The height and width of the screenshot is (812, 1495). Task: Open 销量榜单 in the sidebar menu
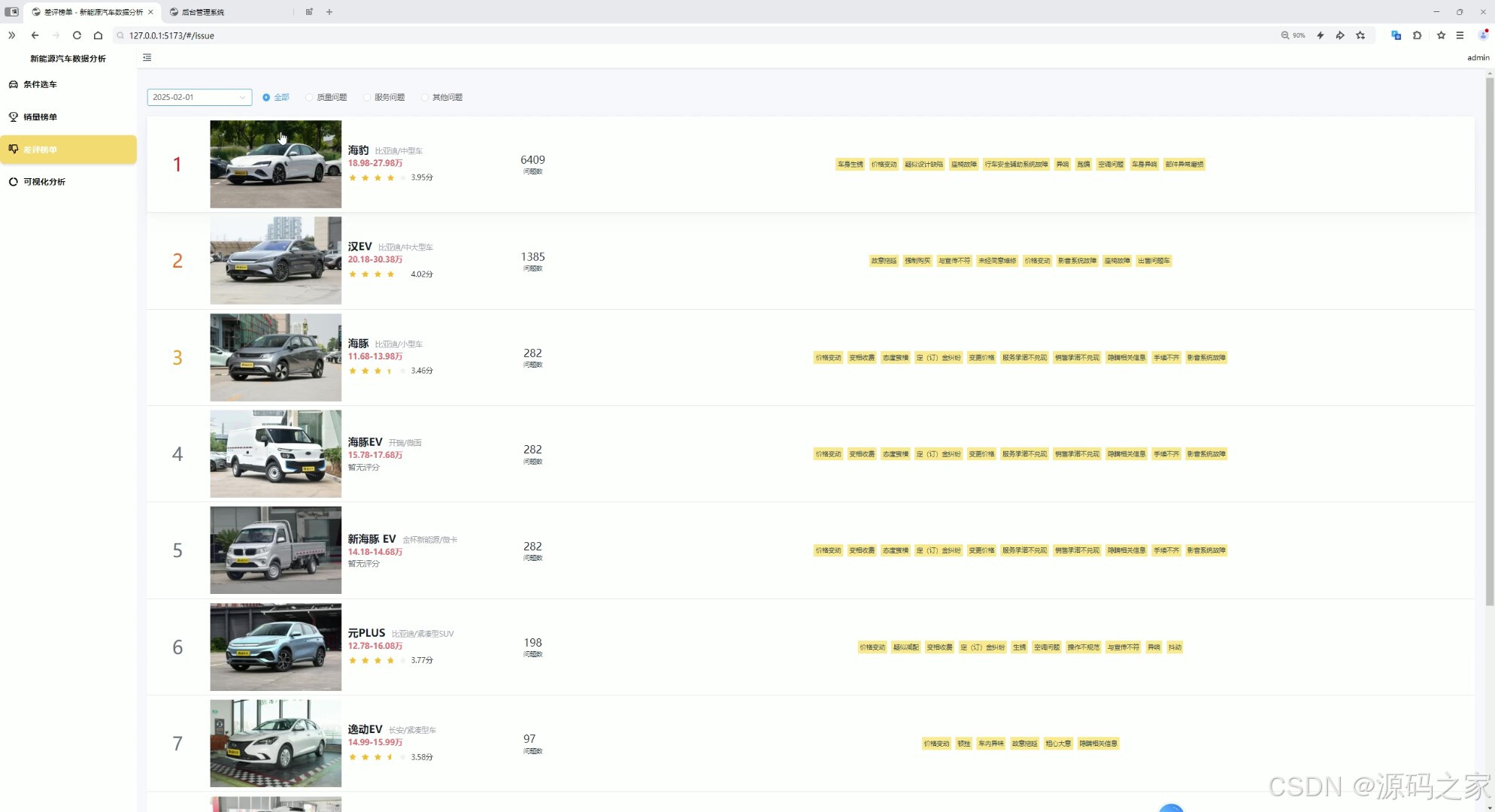[40, 117]
